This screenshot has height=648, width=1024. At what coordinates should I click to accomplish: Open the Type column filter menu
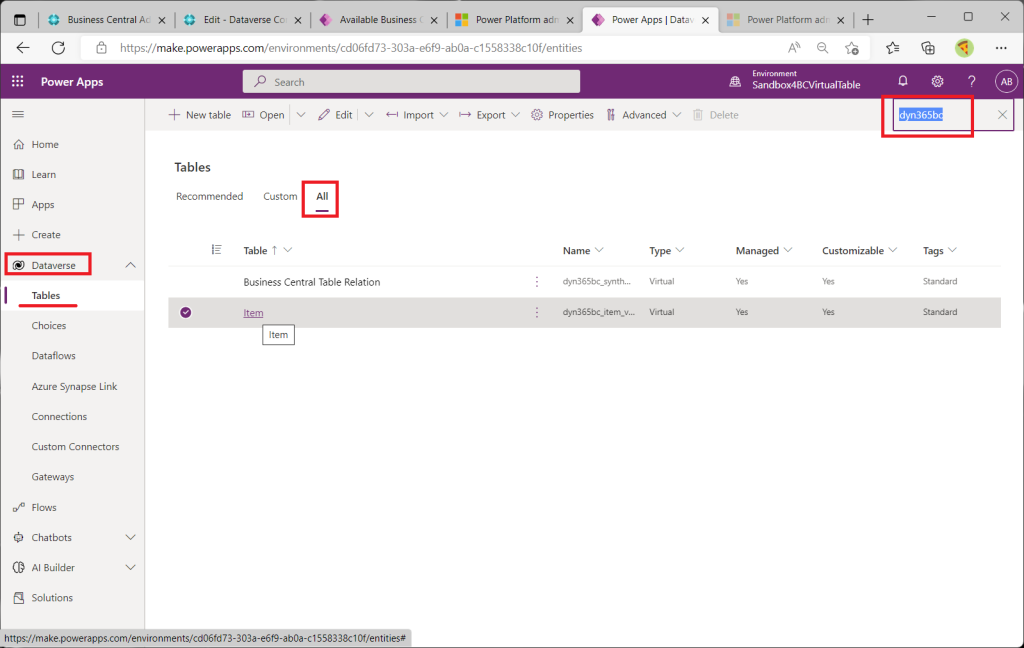tap(680, 250)
